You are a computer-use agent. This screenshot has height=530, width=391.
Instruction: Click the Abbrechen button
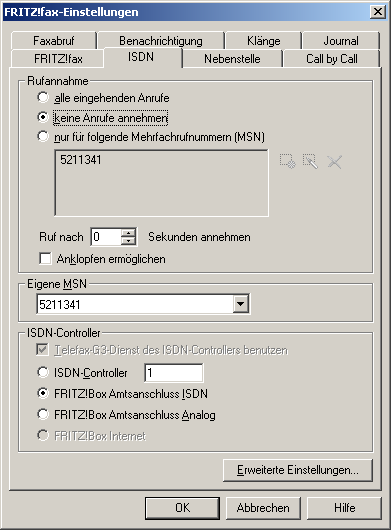click(x=263, y=508)
